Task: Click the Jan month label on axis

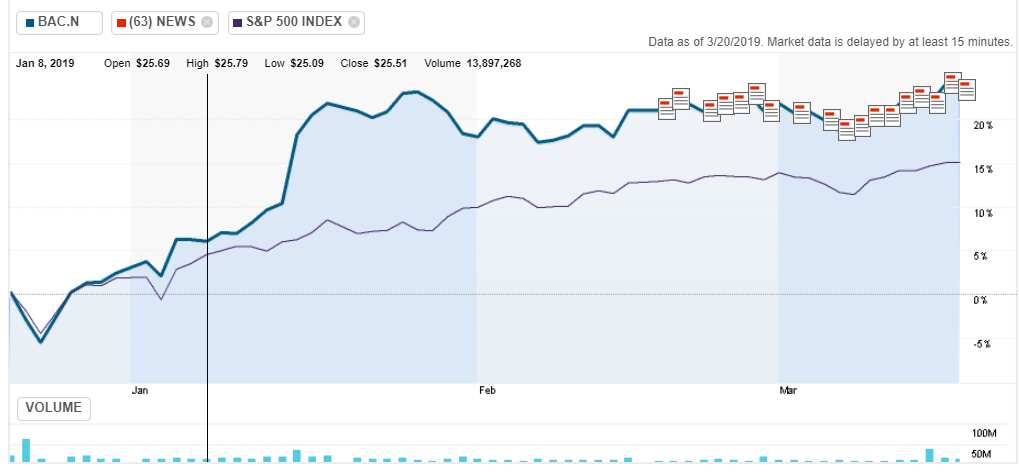Action: pos(140,391)
